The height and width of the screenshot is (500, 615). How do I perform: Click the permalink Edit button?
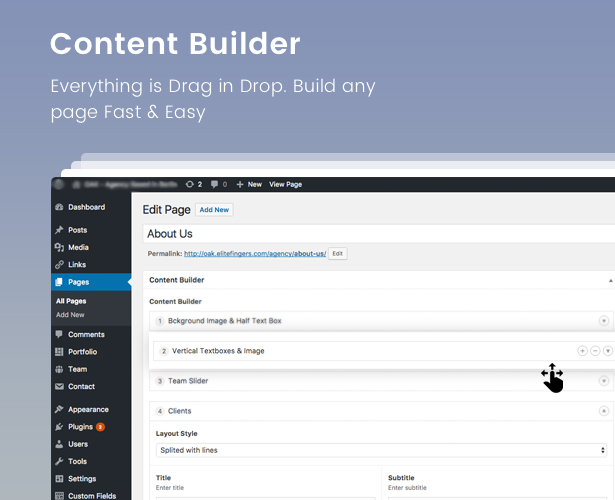pyautogui.click(x=337, y=254)
